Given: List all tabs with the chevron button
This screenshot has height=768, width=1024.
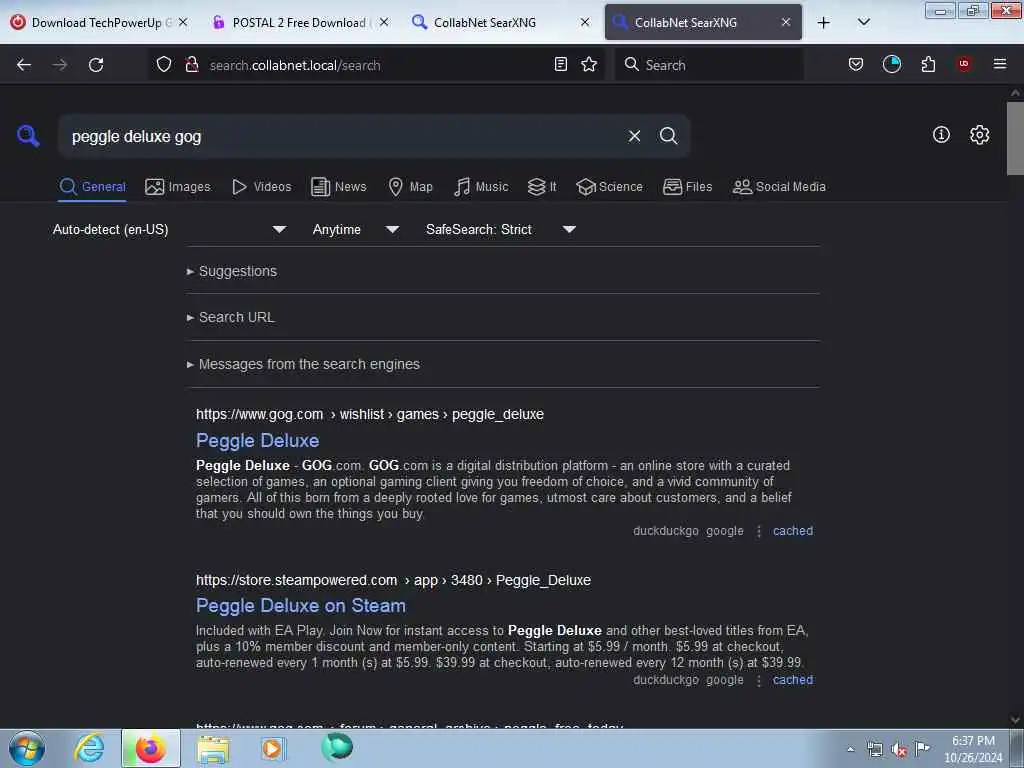Looking at the screenshot, I should (x=863, y=22).
